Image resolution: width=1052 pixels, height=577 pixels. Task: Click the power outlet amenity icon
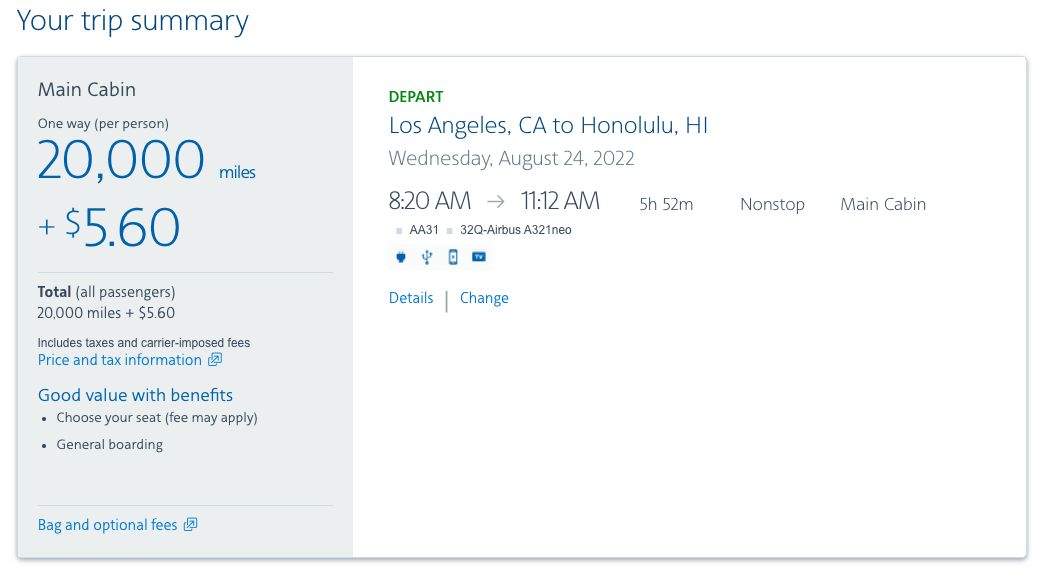pos(401,257)
